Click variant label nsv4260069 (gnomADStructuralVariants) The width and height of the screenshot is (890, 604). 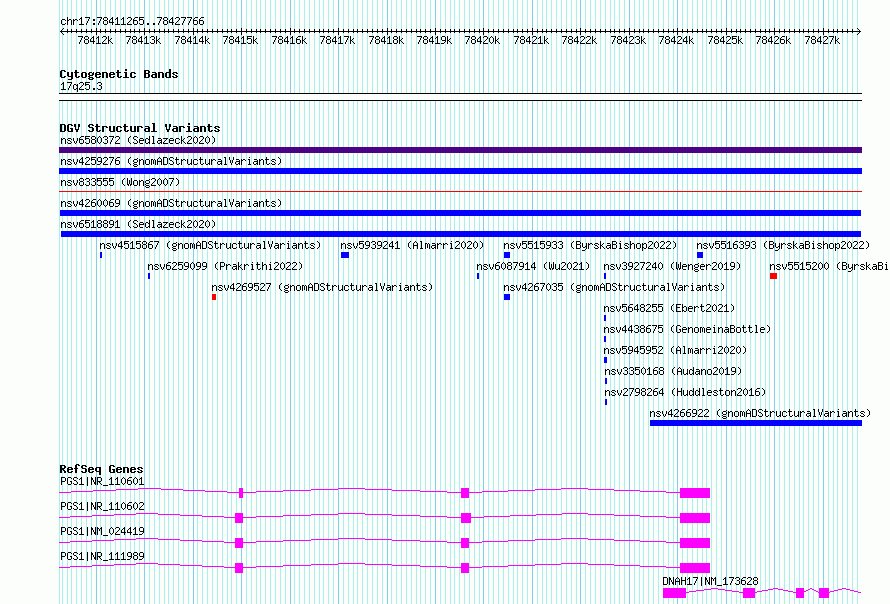click(x=171, y=203)
